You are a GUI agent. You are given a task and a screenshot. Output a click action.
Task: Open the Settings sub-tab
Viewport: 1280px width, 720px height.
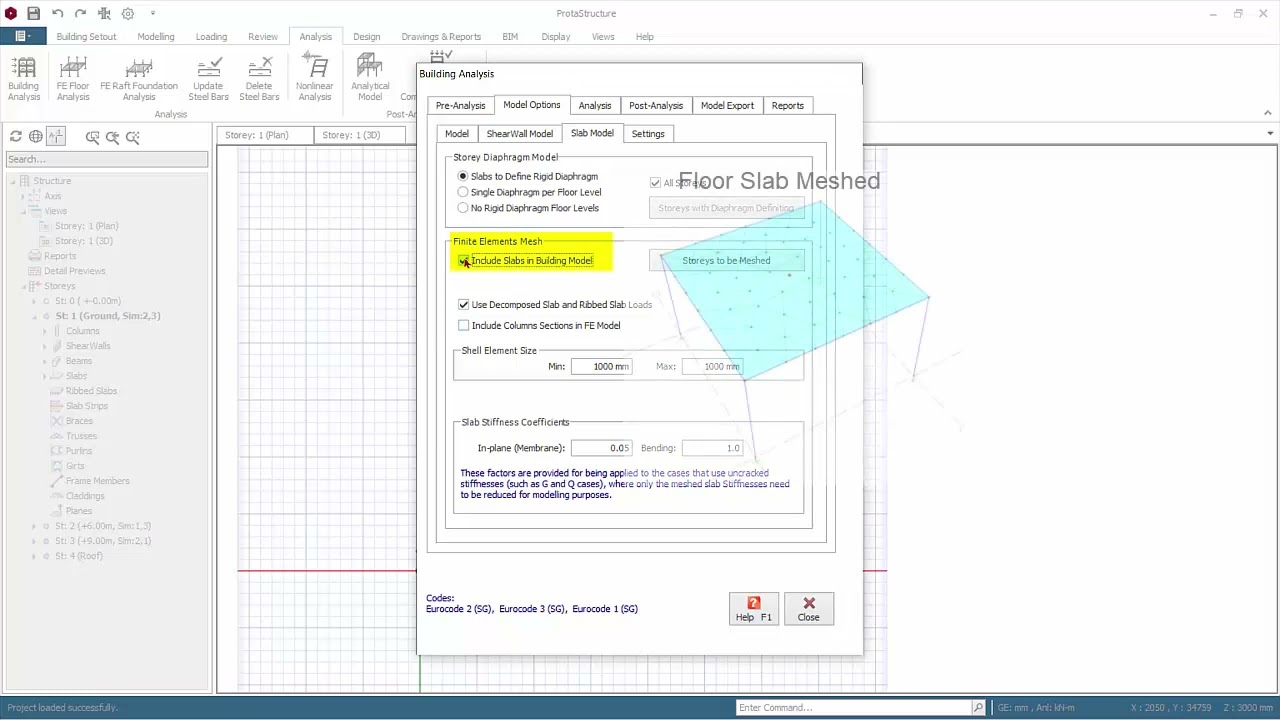(648, 133)
